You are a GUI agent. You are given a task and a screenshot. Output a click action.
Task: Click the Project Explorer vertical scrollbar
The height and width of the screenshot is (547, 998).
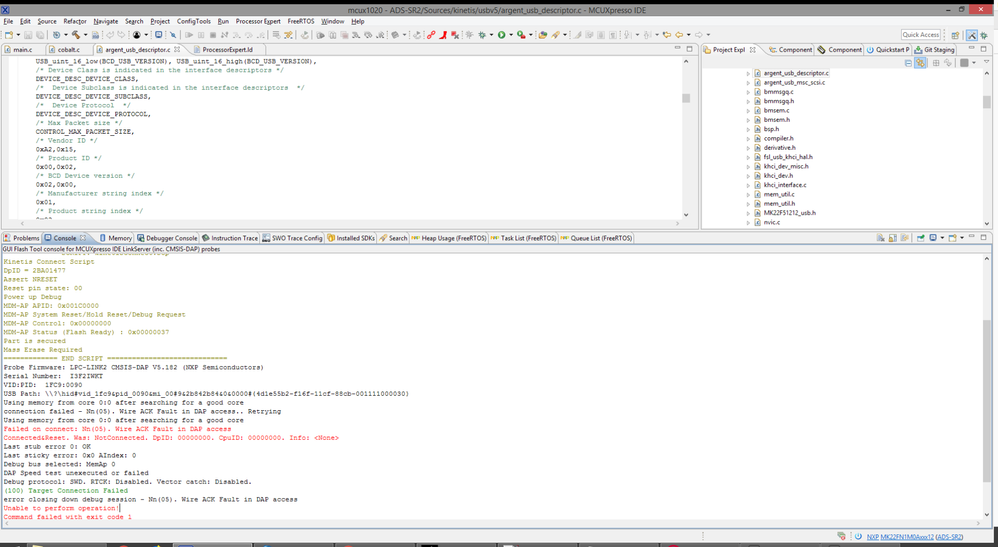(x=987, y=146)
